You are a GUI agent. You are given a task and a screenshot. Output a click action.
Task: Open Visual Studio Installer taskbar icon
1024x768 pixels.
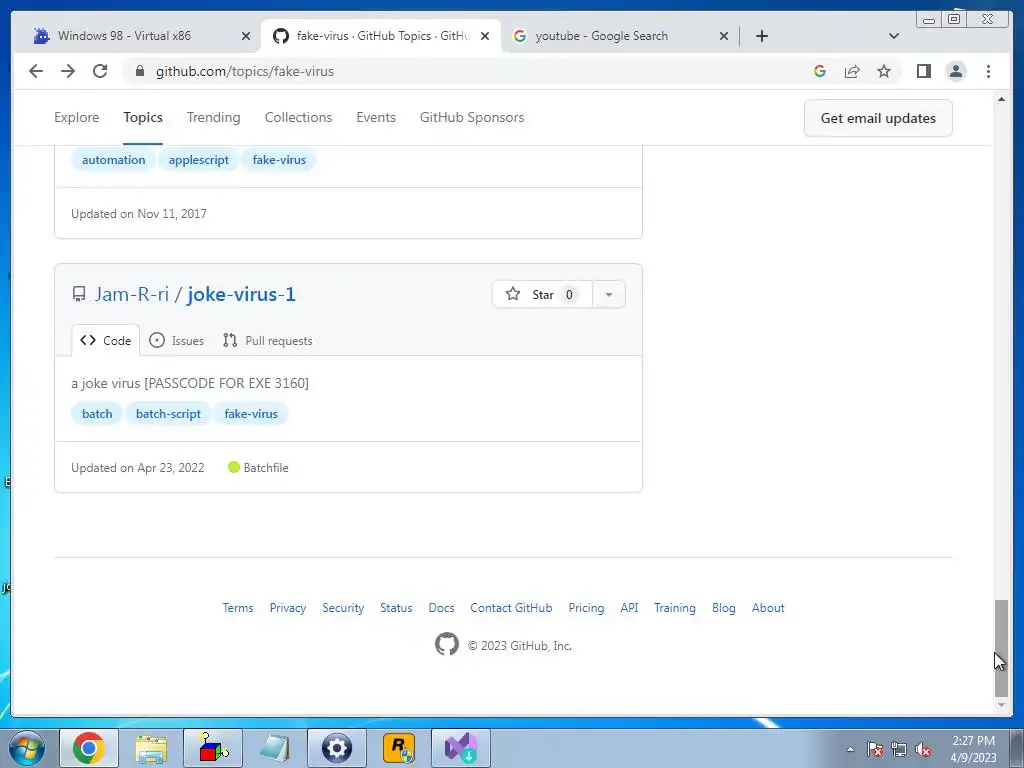pos(461,748)
